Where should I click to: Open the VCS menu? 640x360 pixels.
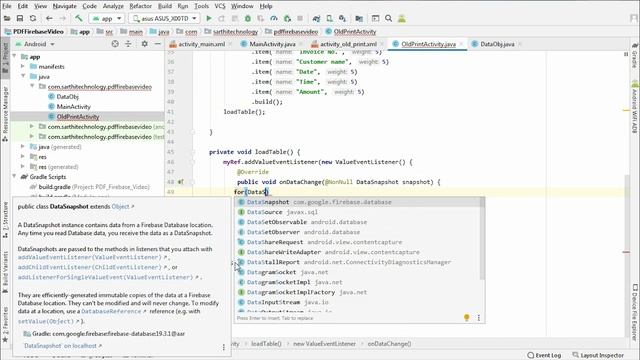coord(220,6)
